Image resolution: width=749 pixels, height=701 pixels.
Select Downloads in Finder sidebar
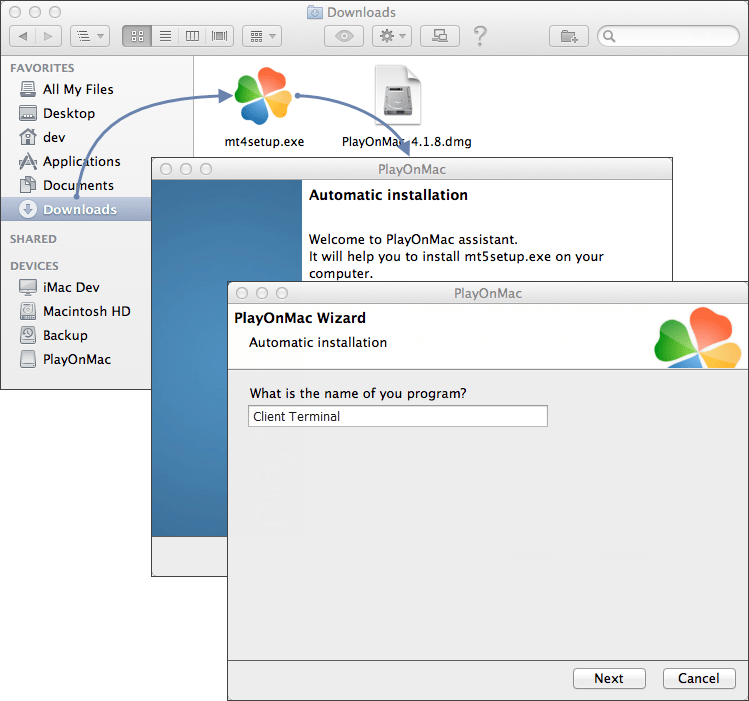click(76, 209)
